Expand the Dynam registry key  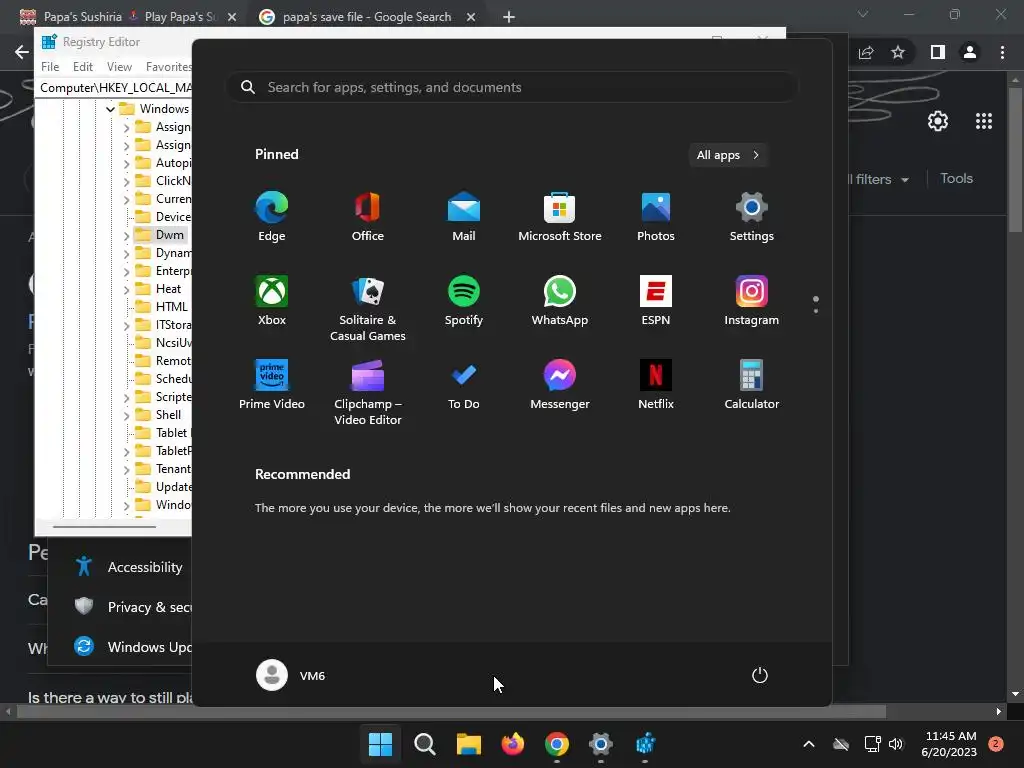126,253
